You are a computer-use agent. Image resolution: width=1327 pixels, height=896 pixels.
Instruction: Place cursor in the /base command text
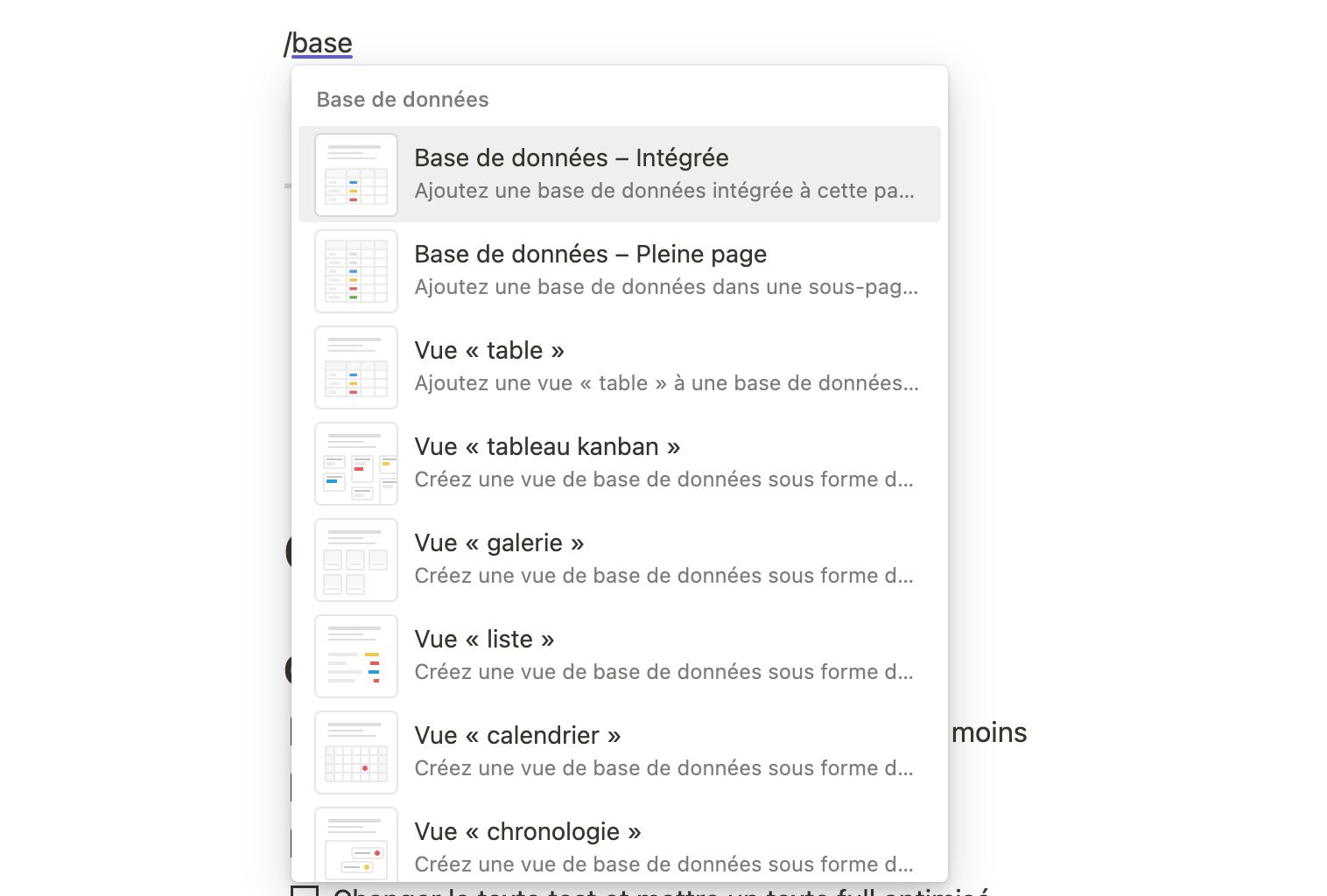coord(319,42)
